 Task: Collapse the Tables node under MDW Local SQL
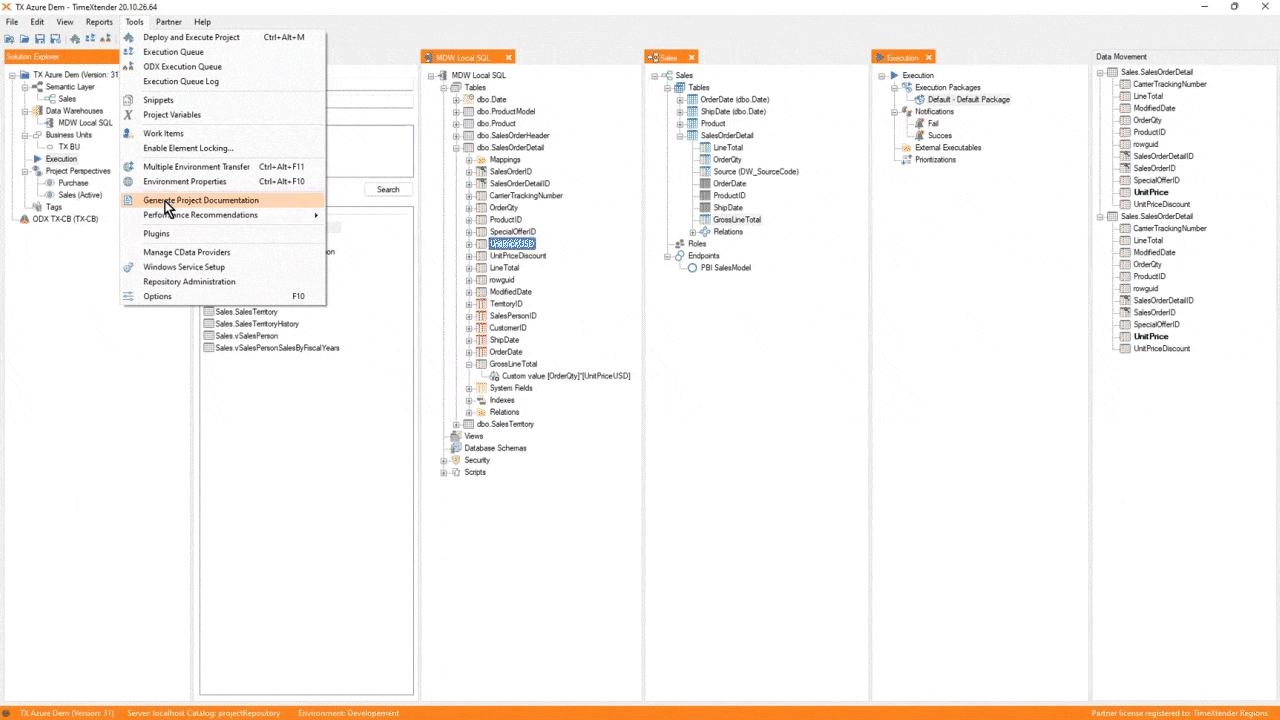coord(442,87)
